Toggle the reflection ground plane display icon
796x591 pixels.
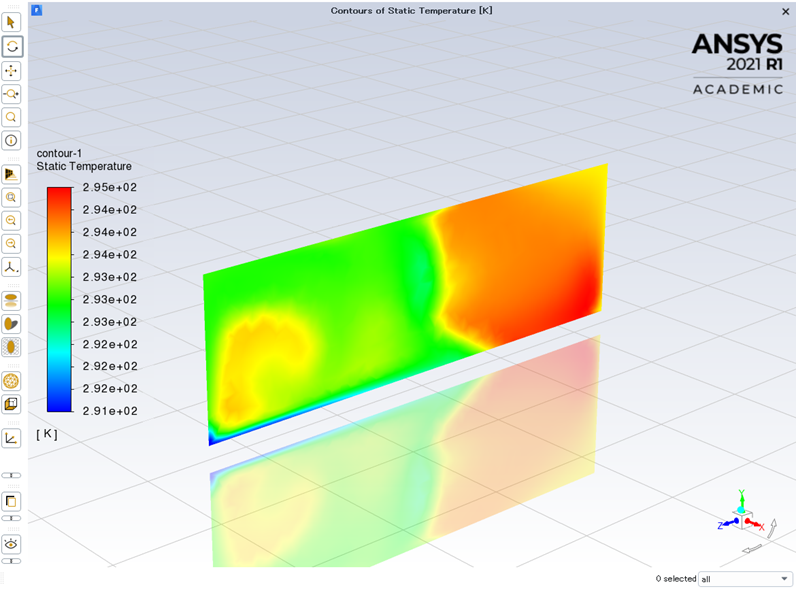coord(11,301)
